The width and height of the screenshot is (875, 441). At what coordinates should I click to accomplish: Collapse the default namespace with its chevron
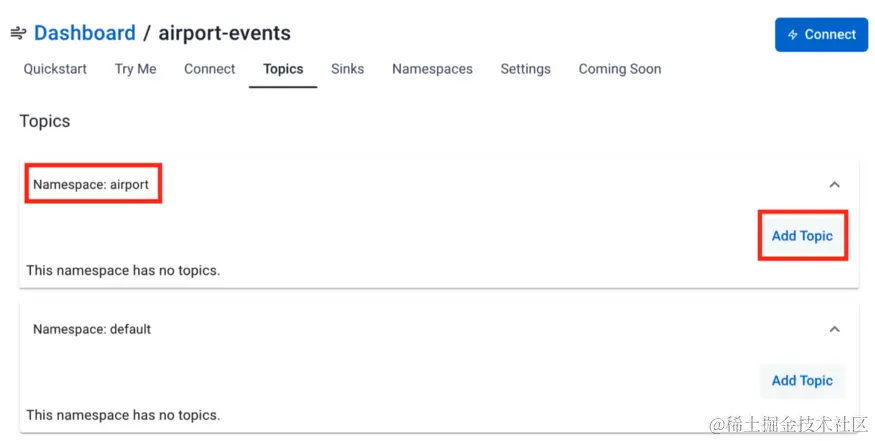coord(834,329)
